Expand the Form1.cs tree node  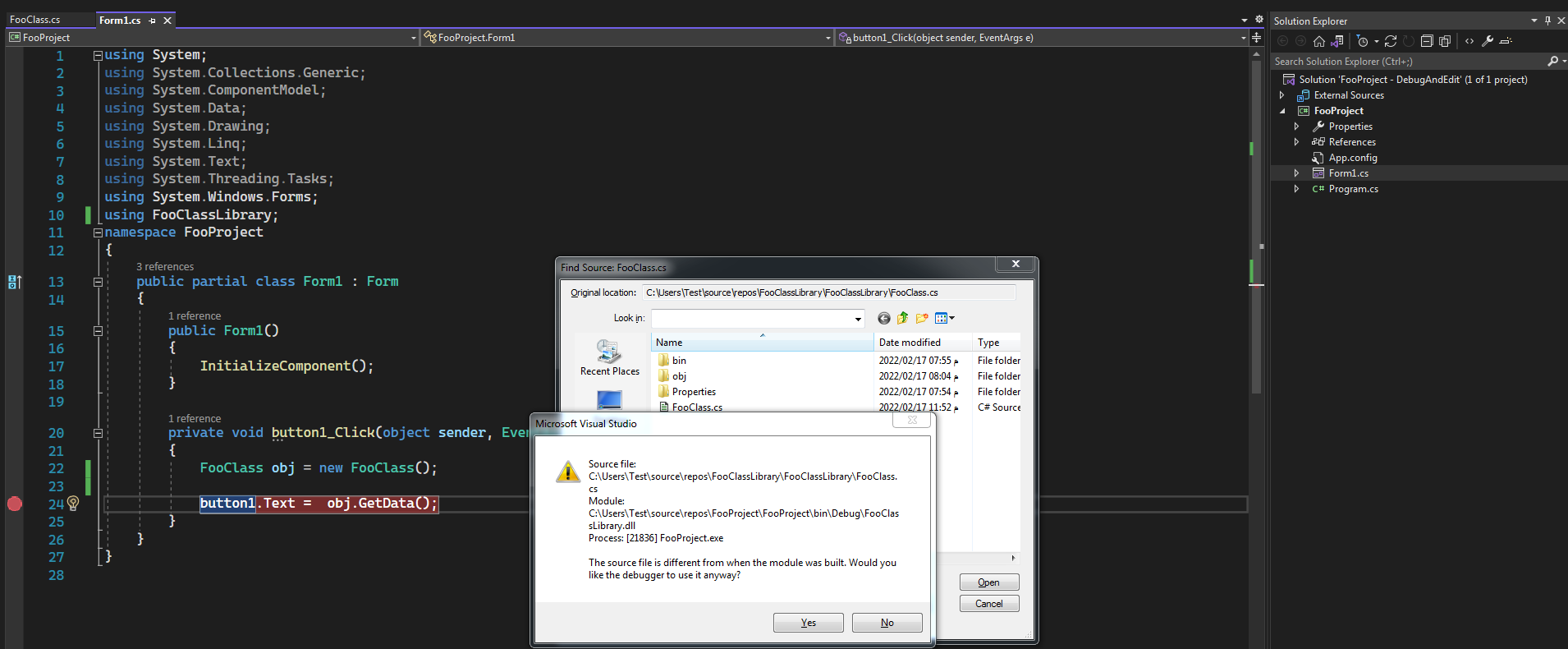(x=1297, y=173)
